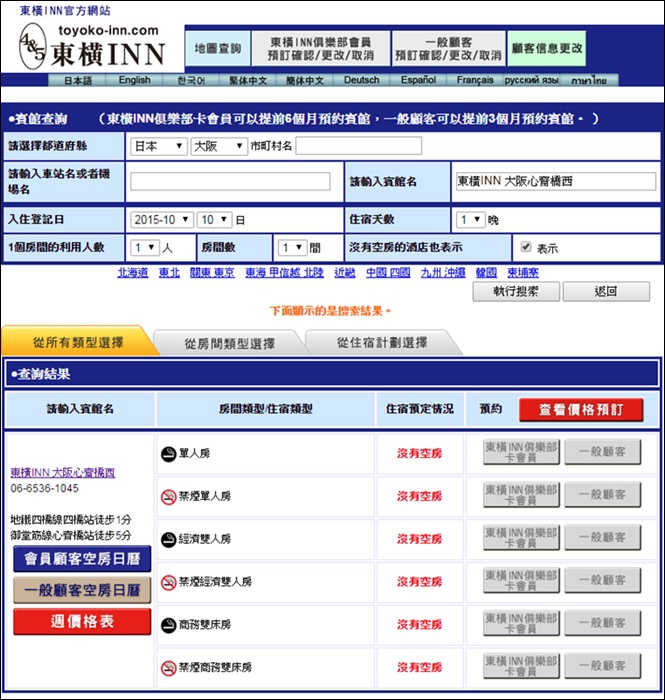Switch language to Español
Screen dimensions: 665x700
pyautogui.click(x=418, y=80)
